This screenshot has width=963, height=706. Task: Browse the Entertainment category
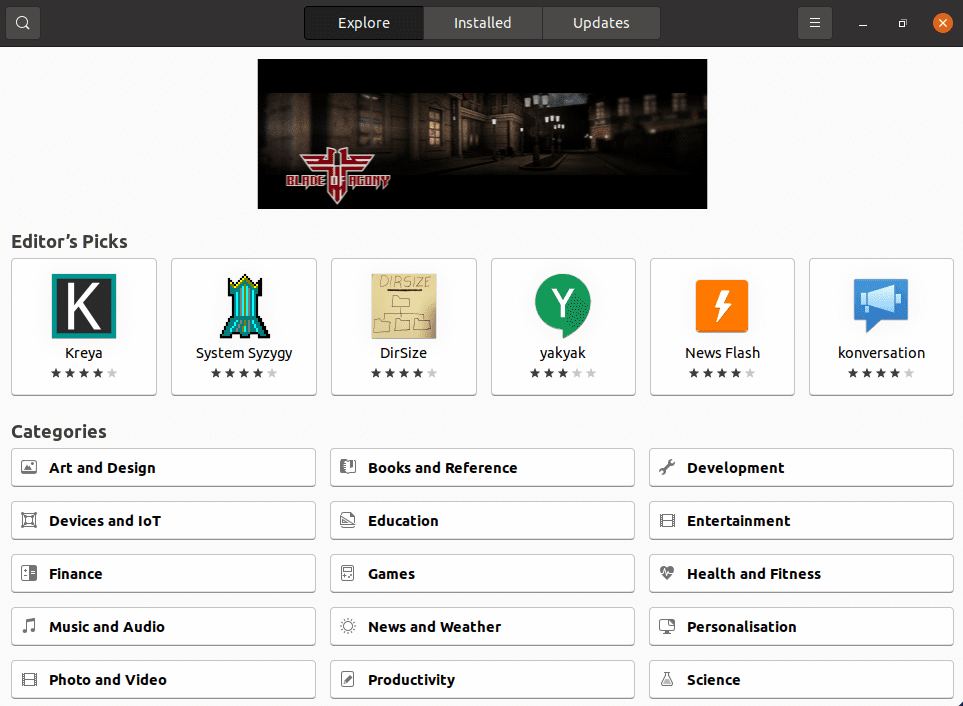point(801,521)
